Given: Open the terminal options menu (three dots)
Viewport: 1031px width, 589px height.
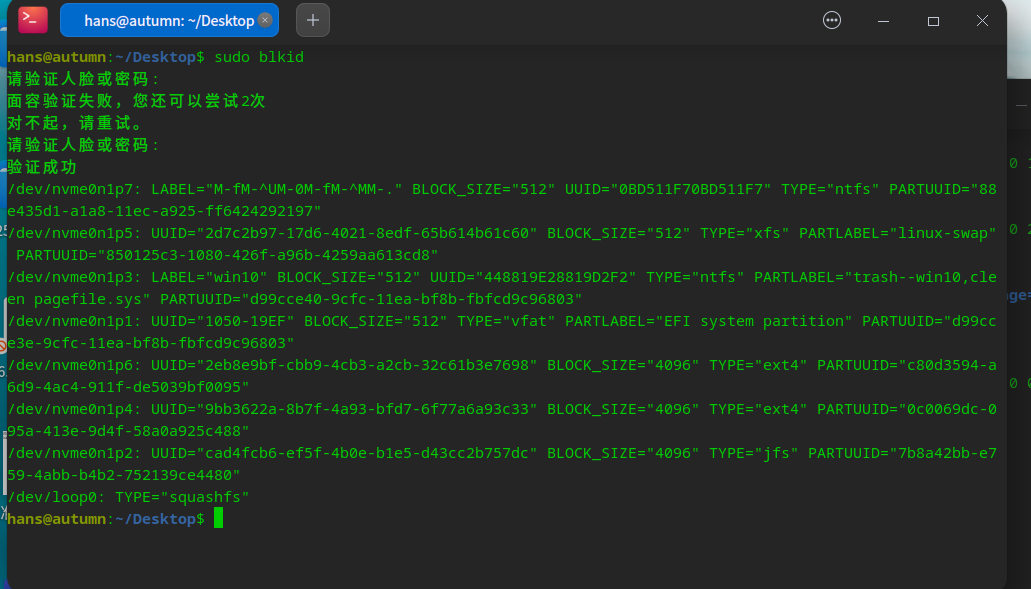Looking at the screenshot, I should [832, 20].
